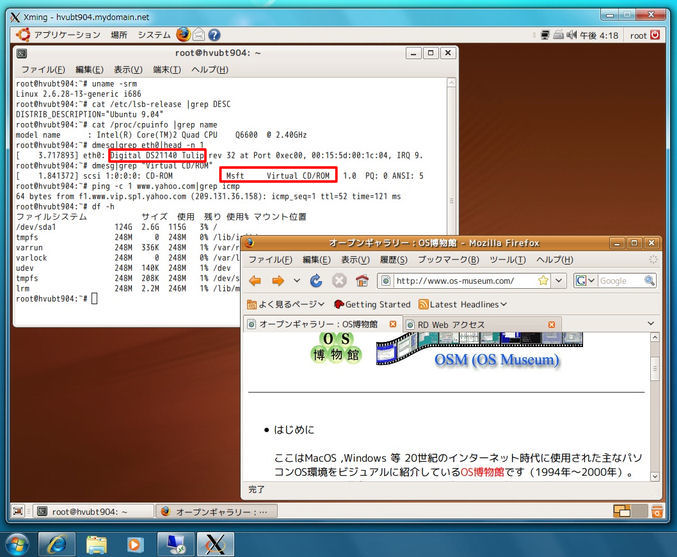677x557 pixels.
Task: Open the アプリケーション menu in GNOME panel
Action: pyautogui.click(x=67, y=35)
